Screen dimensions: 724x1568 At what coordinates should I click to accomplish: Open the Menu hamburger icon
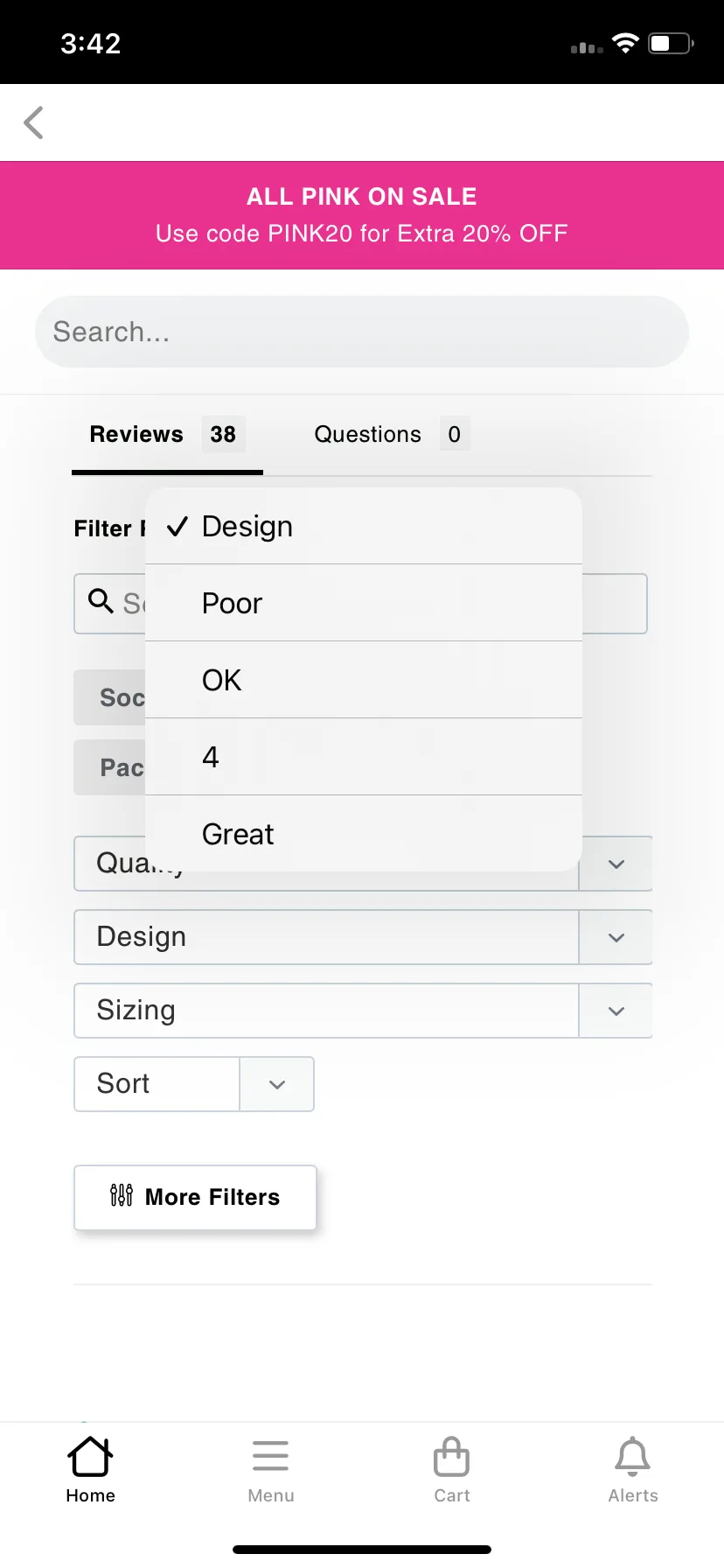coord(271,1457)
